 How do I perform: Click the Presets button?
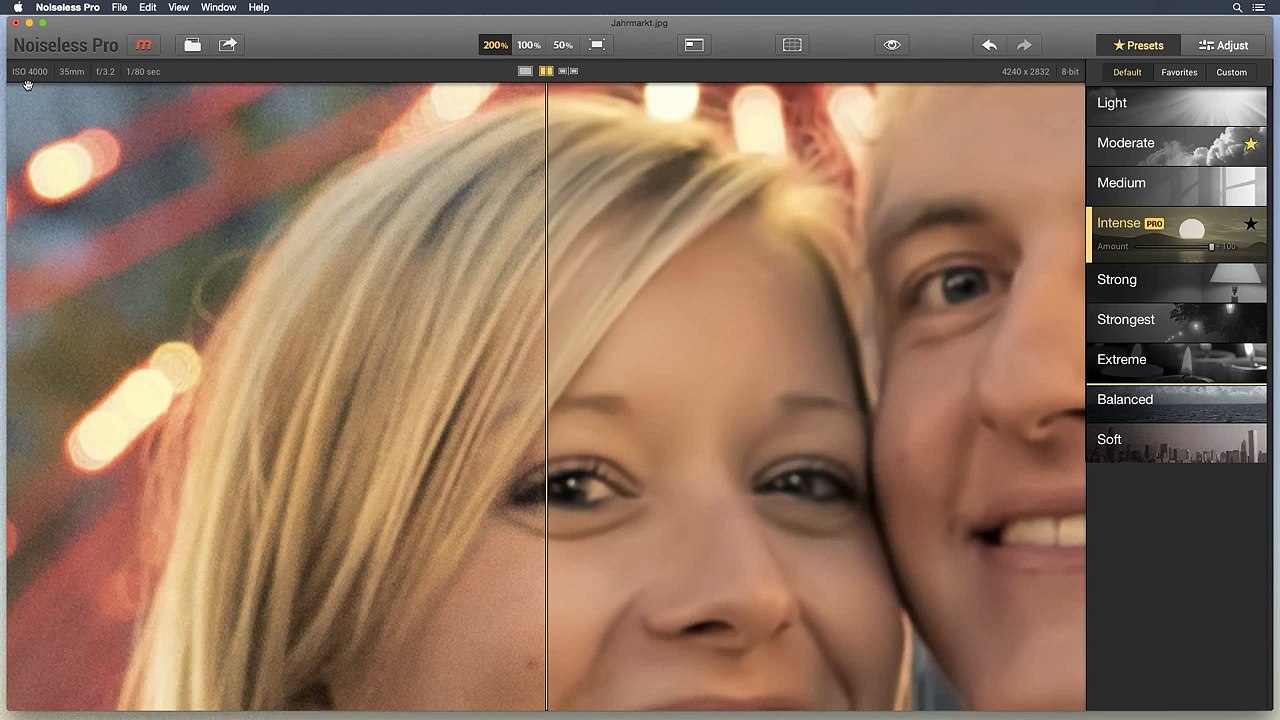click(x=1139, y=45)
